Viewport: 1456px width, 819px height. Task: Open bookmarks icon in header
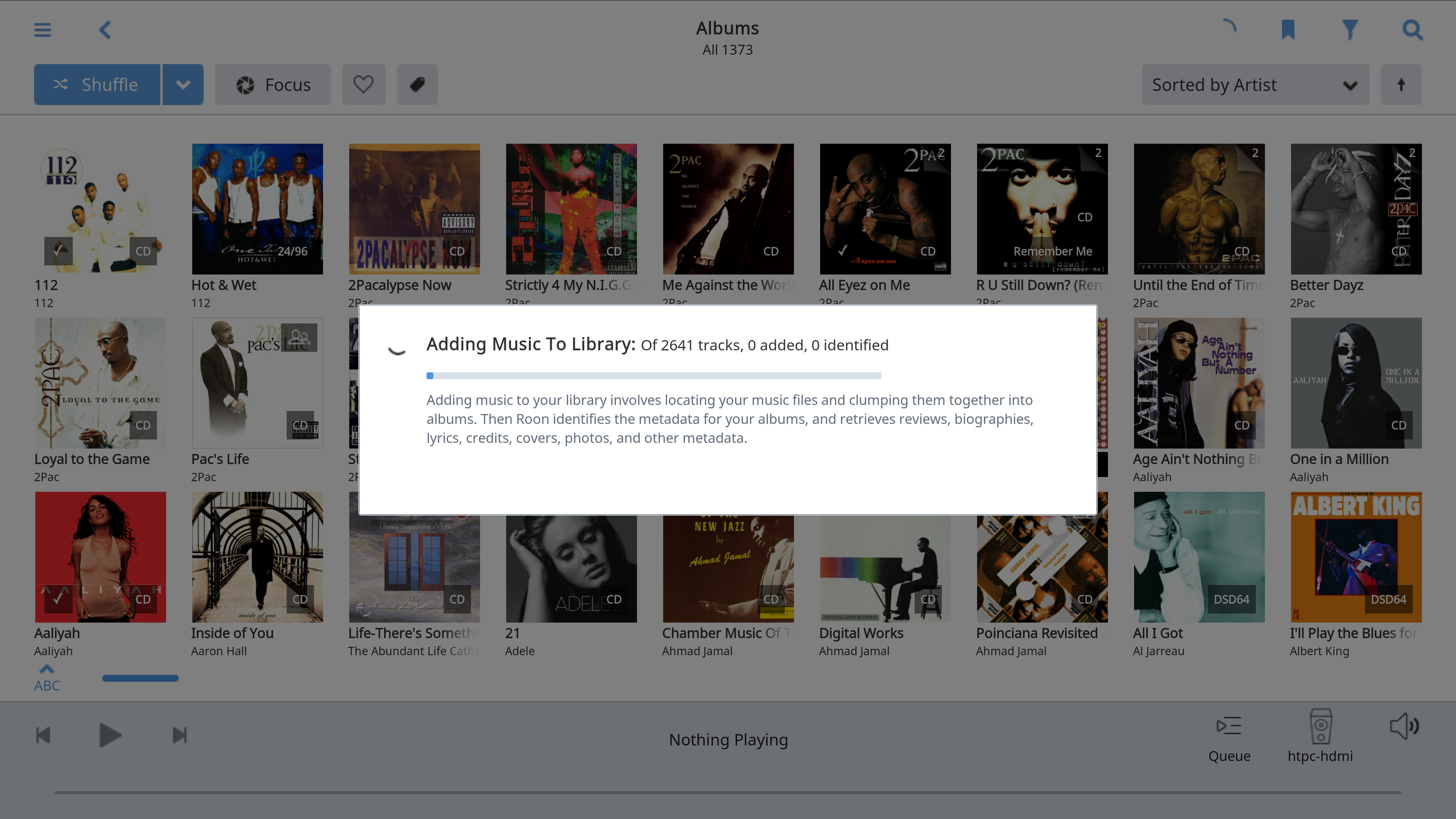tap(1288, 30)
